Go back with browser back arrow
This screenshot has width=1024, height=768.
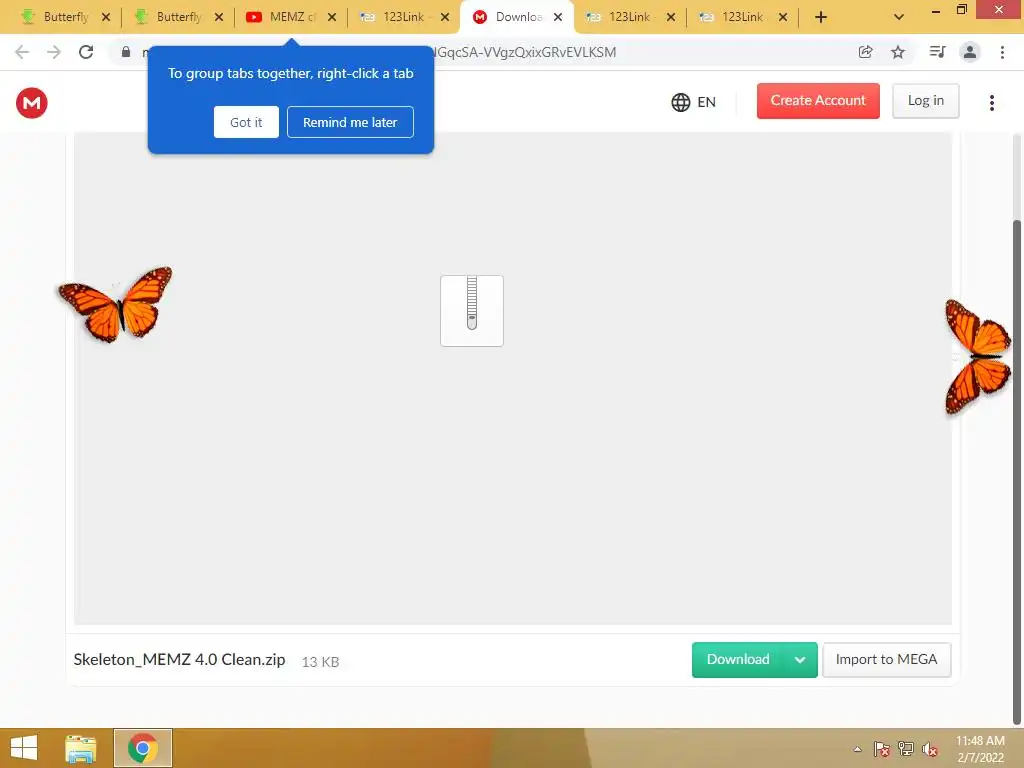pyautogui.click(x=22, y=52)
